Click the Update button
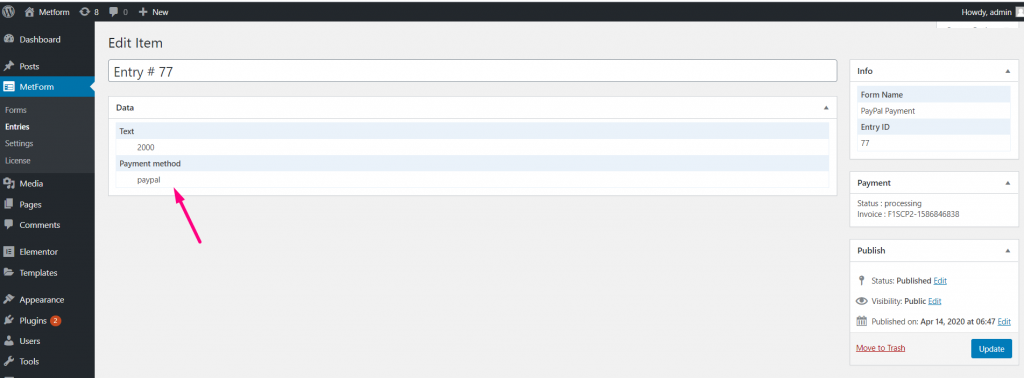Viewport: 1024px width, 378px height. click(x=991, y=349)
